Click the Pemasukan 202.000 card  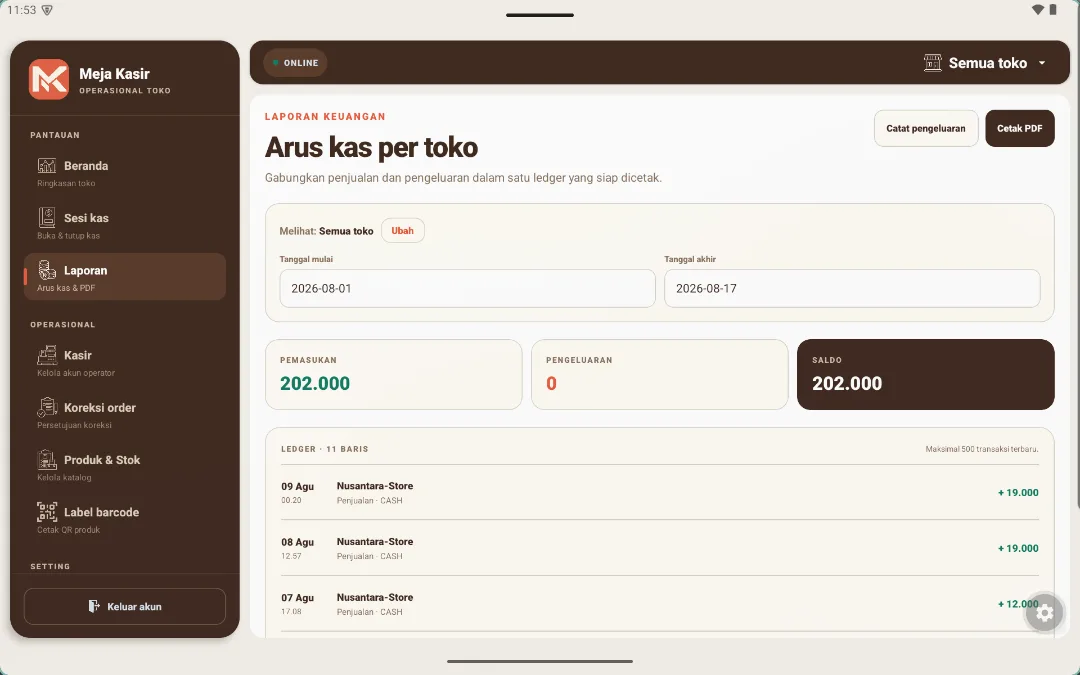tap(393, 374)
